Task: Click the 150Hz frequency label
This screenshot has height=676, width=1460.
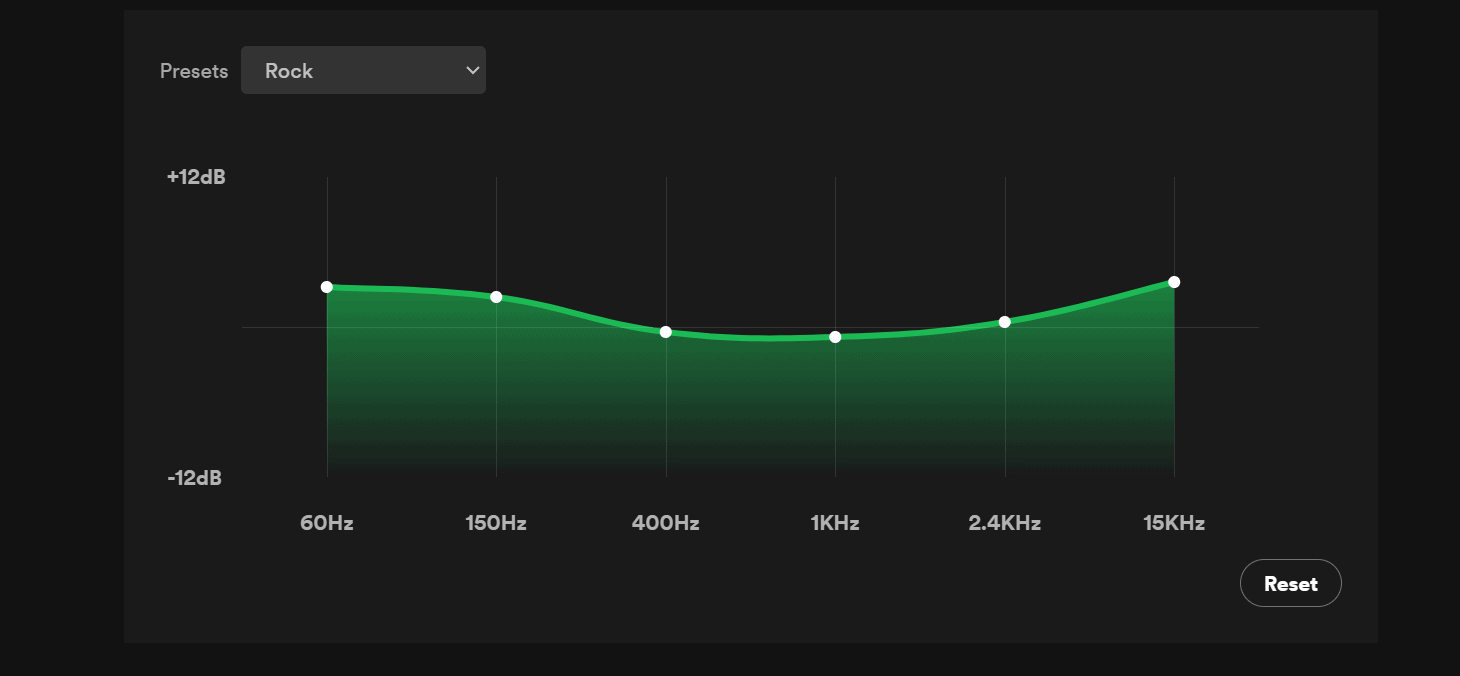Action: 496,523
